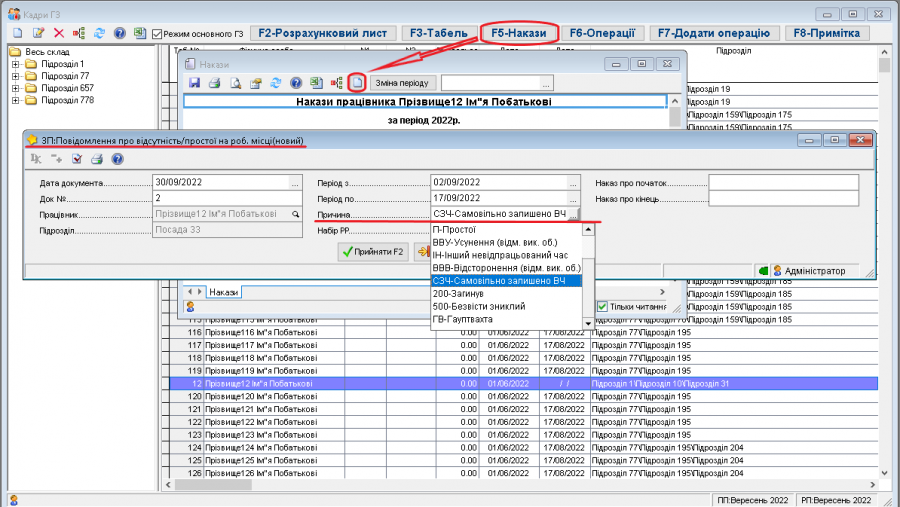
Task: Click the printer icon in Накази toolbar
Action: [x=215, y=83]
